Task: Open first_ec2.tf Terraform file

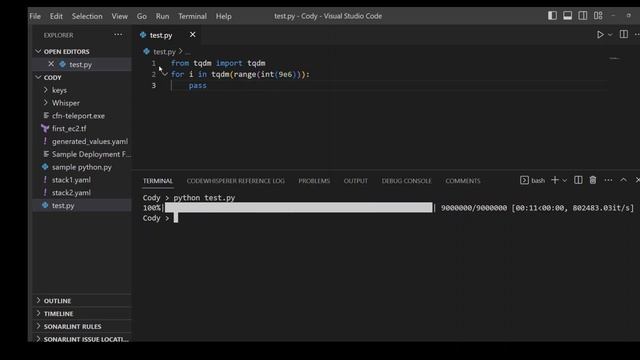Action: click(82, 129)
